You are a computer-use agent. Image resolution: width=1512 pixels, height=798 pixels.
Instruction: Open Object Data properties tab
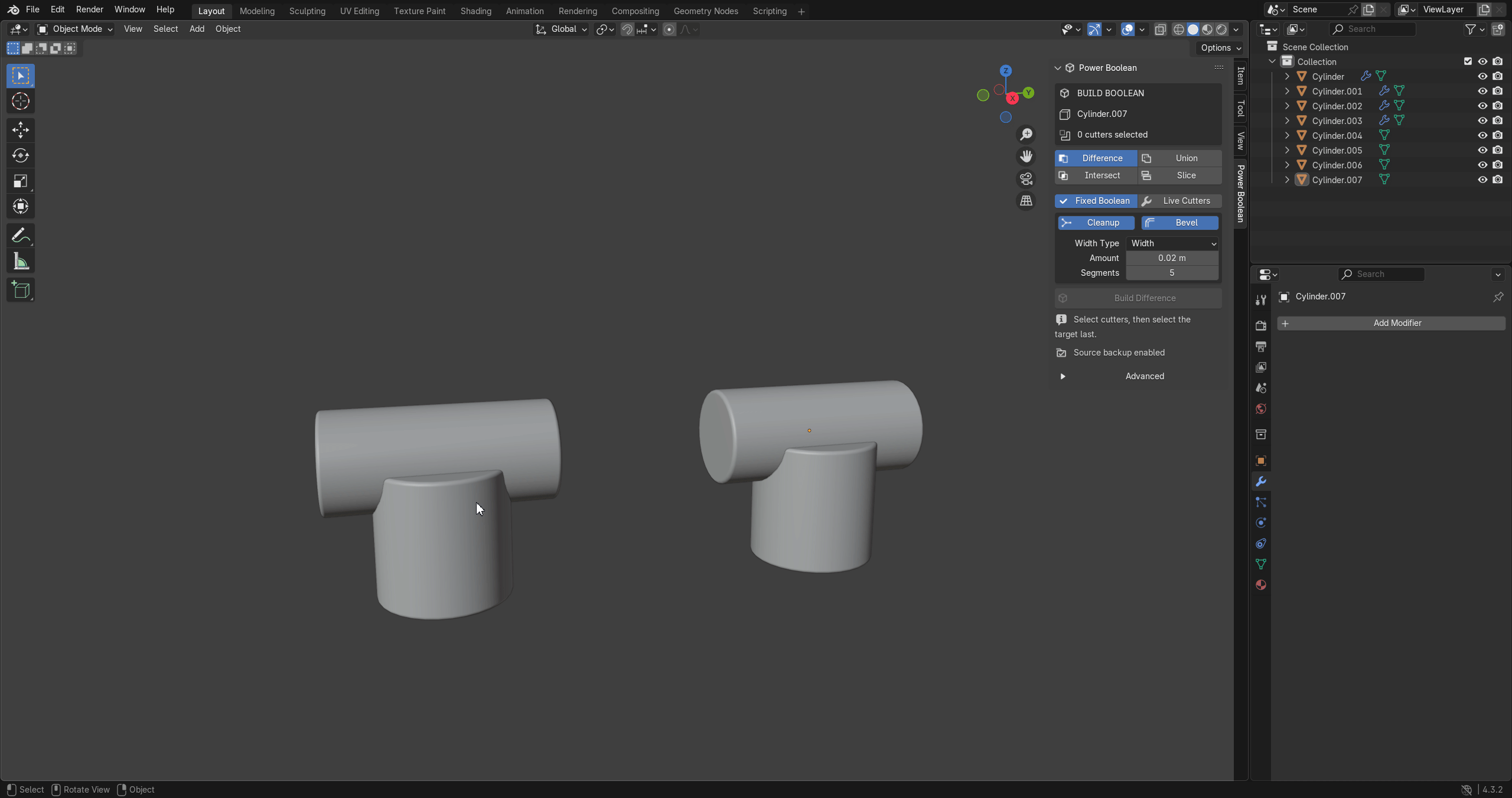1261,564
